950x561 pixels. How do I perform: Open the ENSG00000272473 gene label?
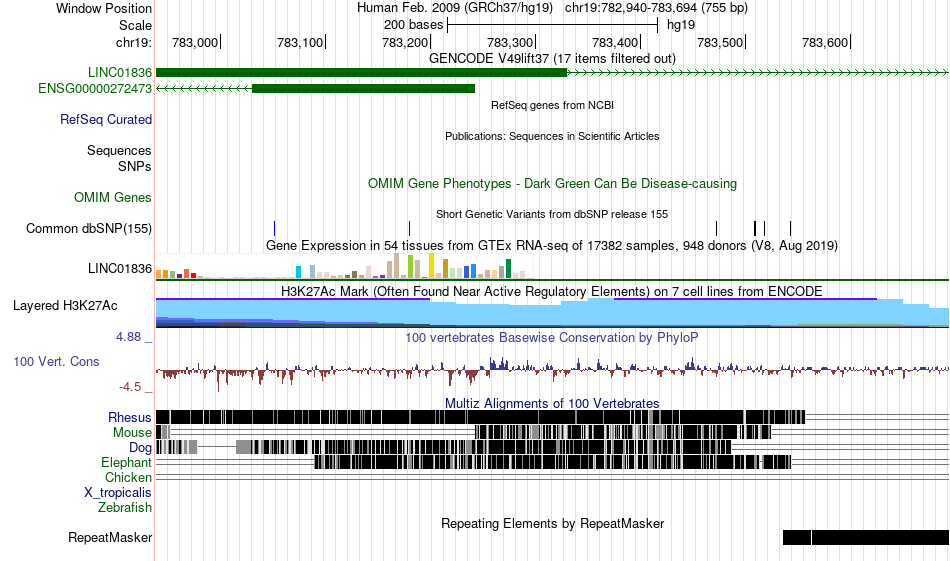pos(95,88)
